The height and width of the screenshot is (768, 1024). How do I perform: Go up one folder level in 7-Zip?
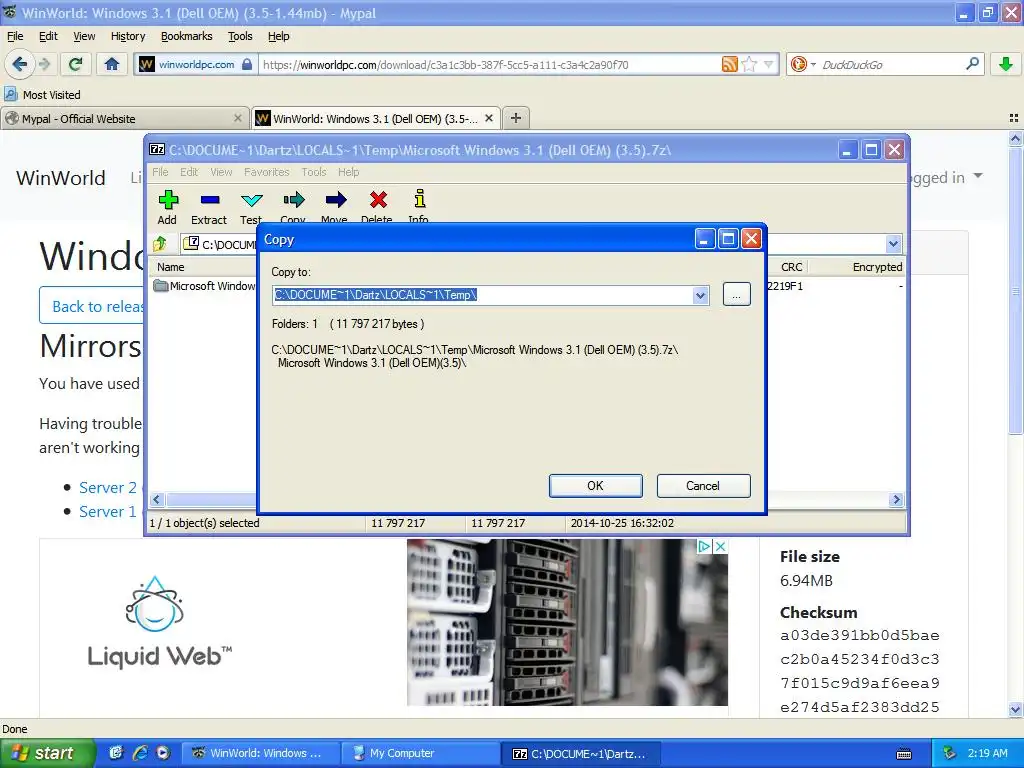tap(160, 244)
